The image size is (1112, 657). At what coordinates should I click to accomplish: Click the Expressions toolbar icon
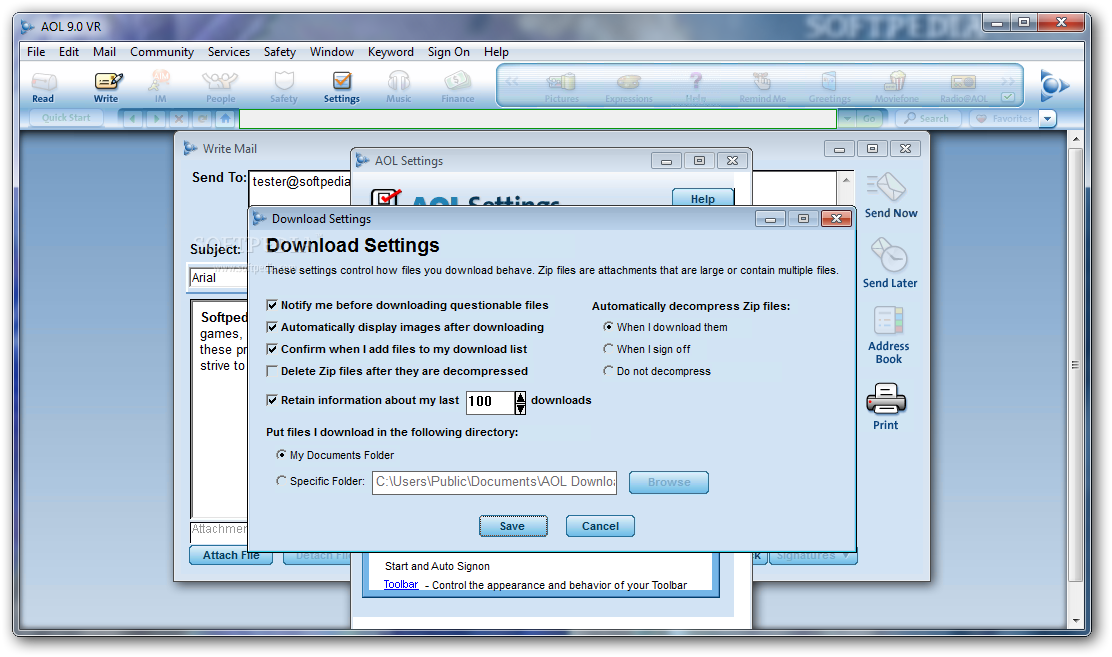[x=628, y=87]
